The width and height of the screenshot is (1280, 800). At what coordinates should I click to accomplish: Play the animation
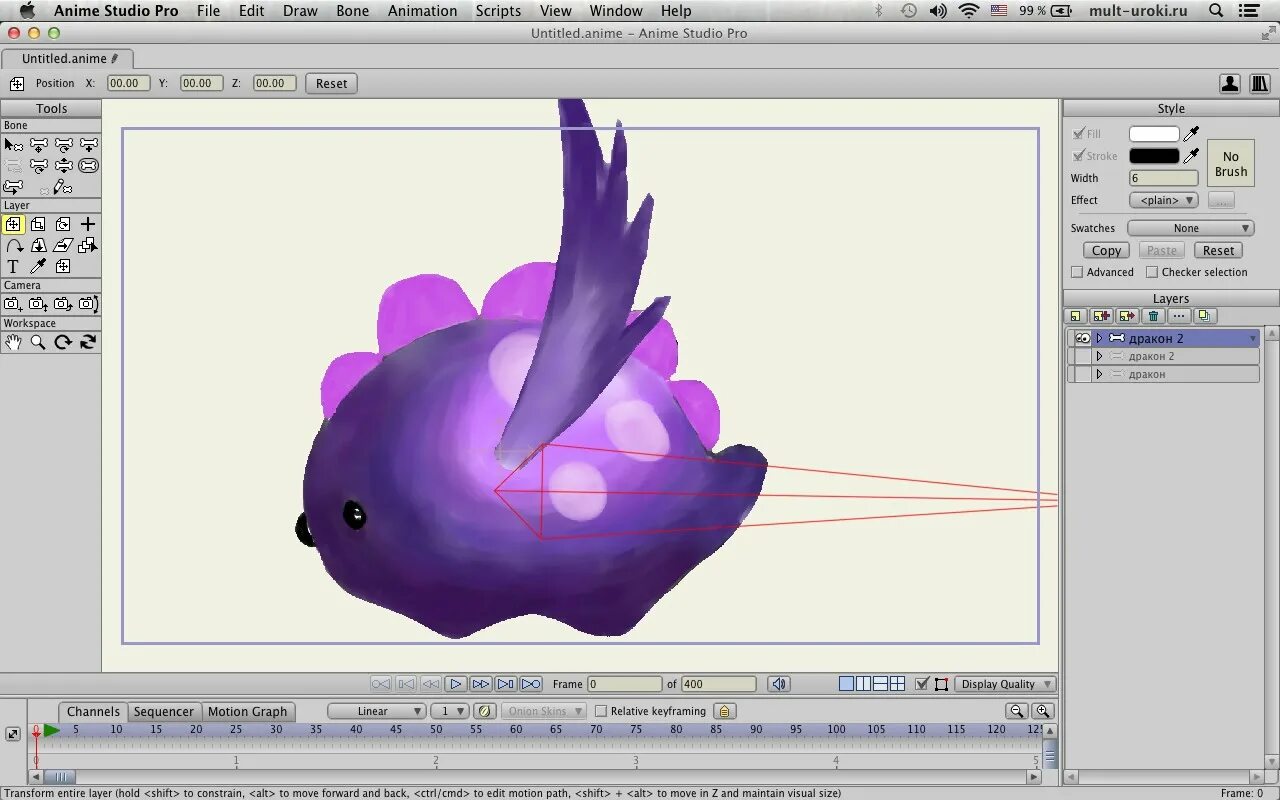tap(456, 684)
